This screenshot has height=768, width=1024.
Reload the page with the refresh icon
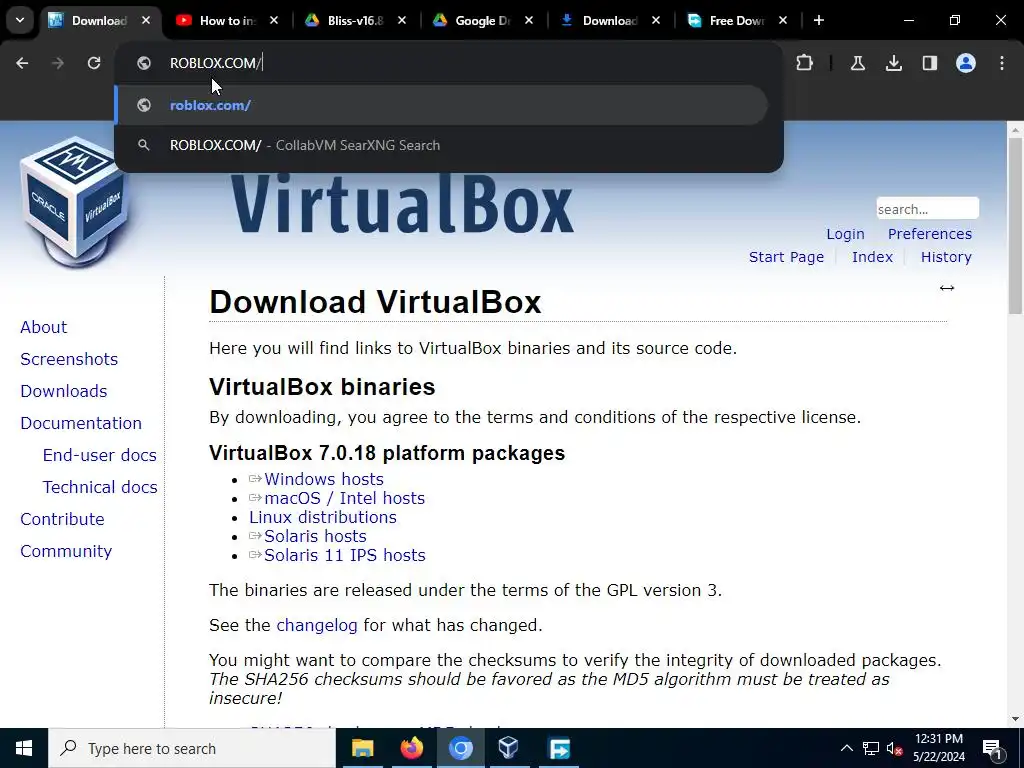point(94,63)
